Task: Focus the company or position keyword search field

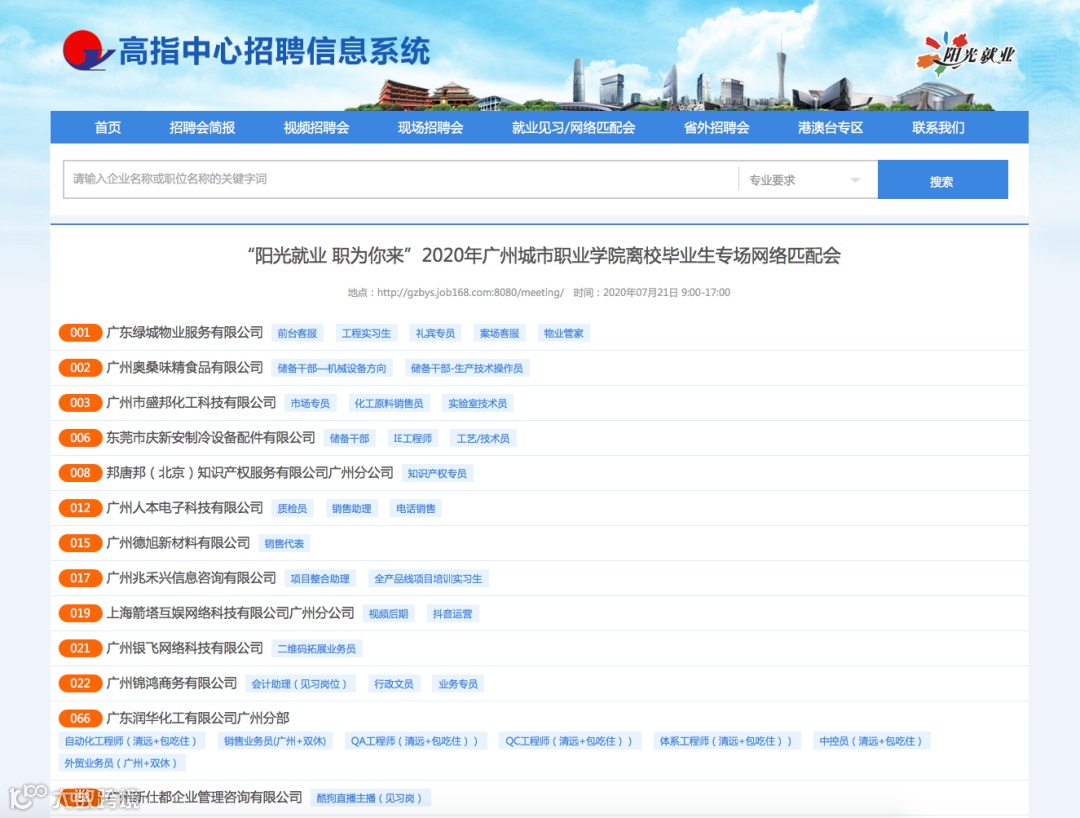Action: (x=400, y=179)
